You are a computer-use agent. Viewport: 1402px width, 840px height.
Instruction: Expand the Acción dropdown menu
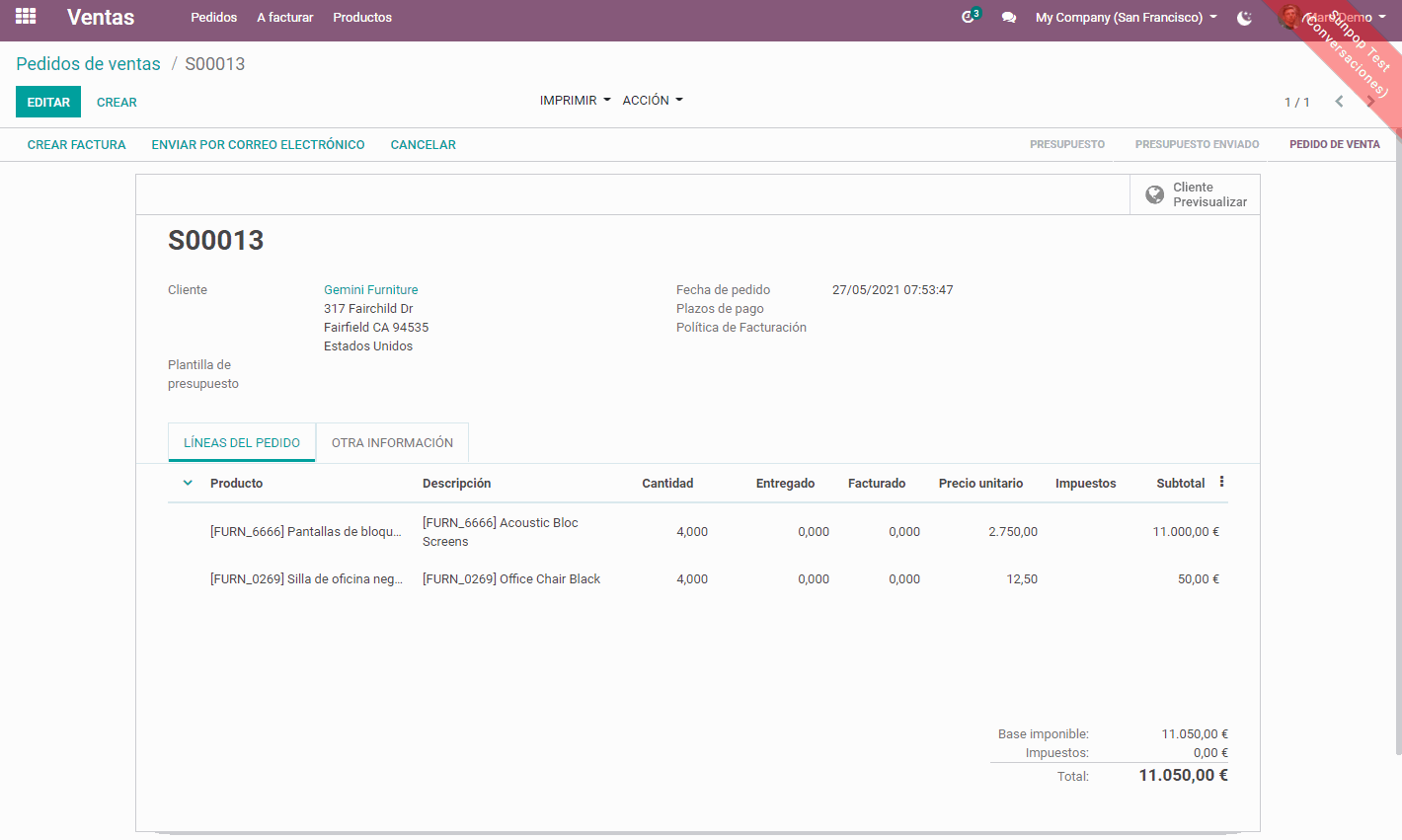[x=652, y=101]
